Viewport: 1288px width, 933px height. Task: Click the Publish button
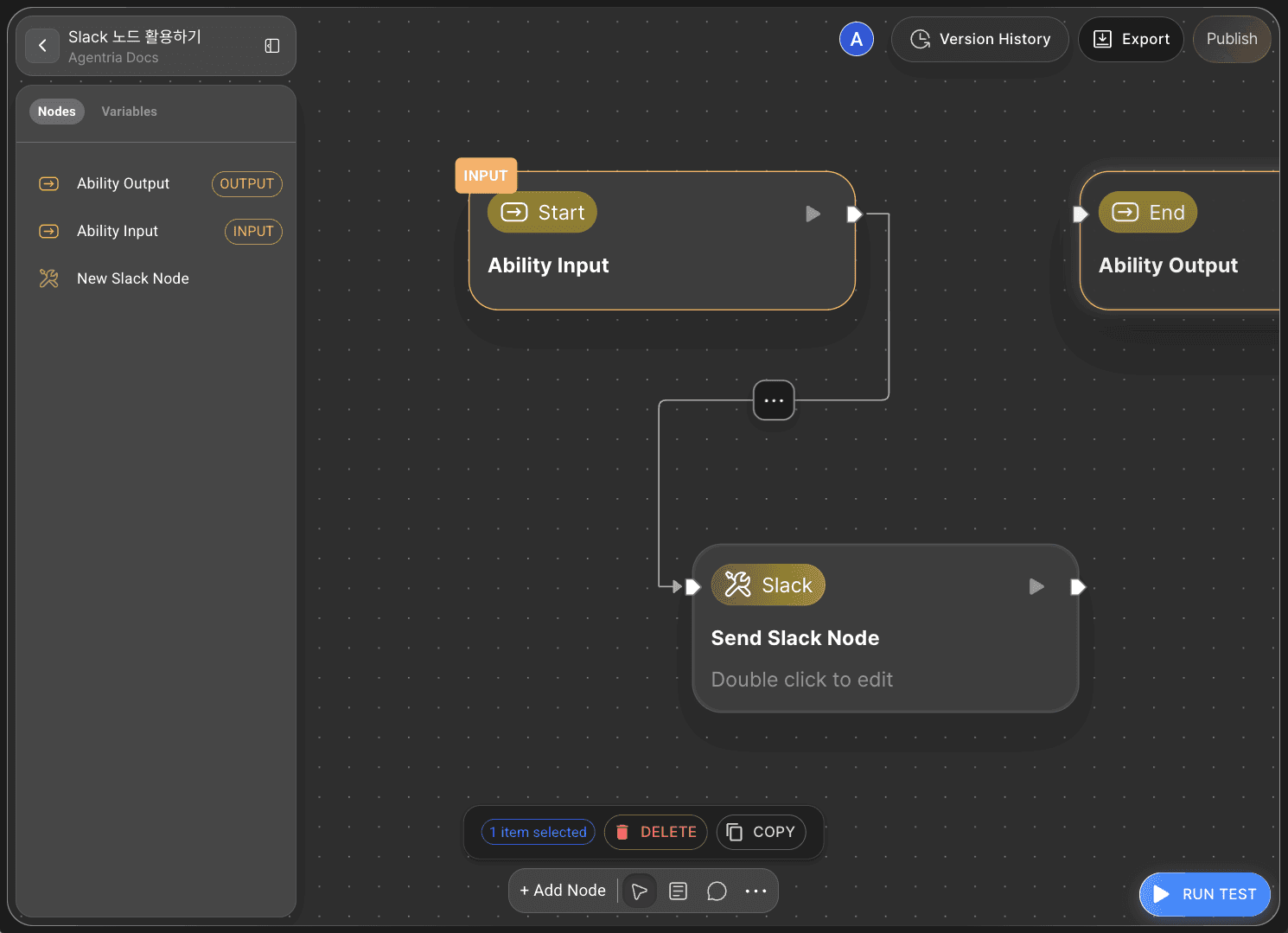pos(1232,39)
